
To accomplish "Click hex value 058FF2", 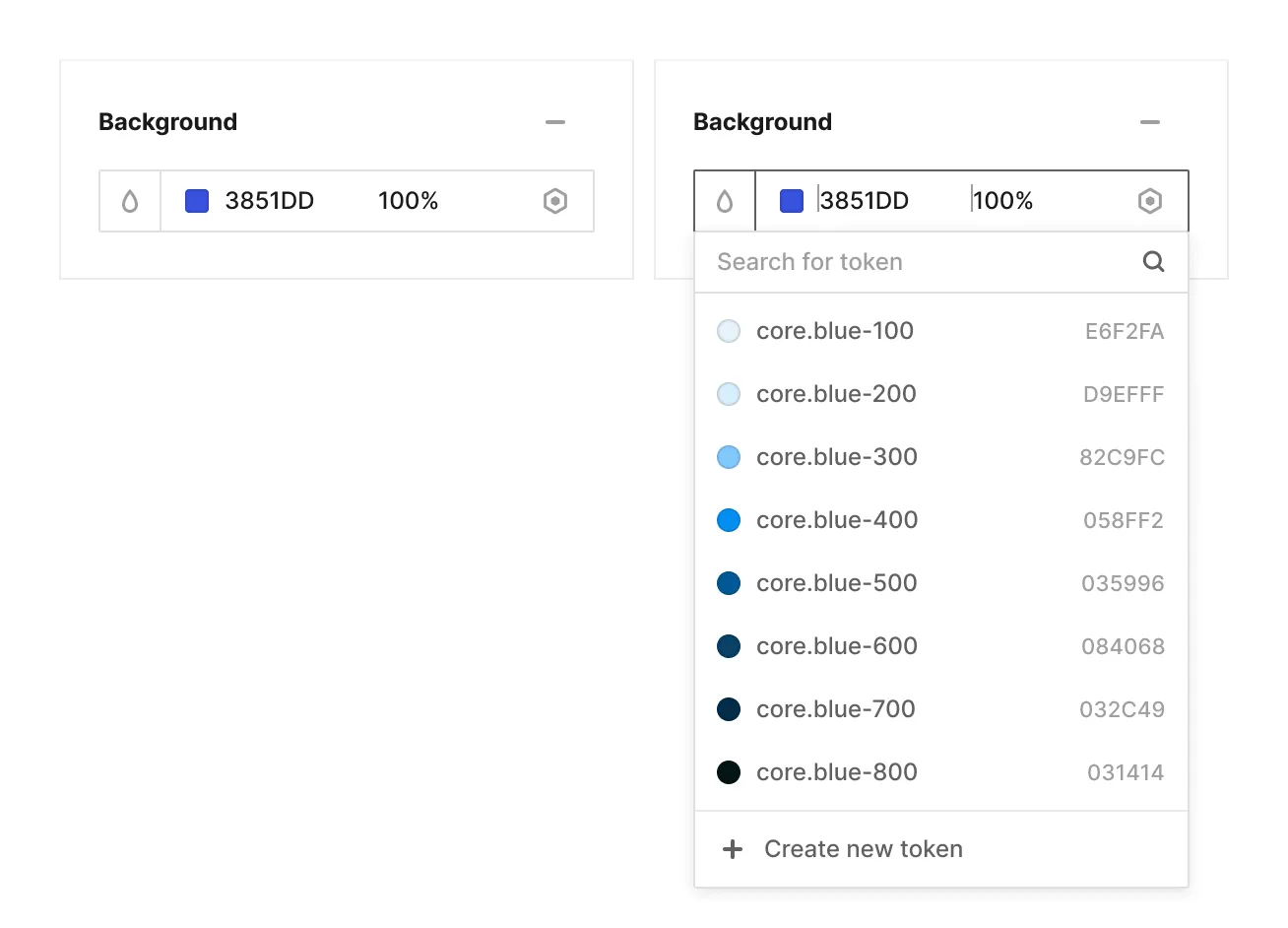I will (1124, 521).
